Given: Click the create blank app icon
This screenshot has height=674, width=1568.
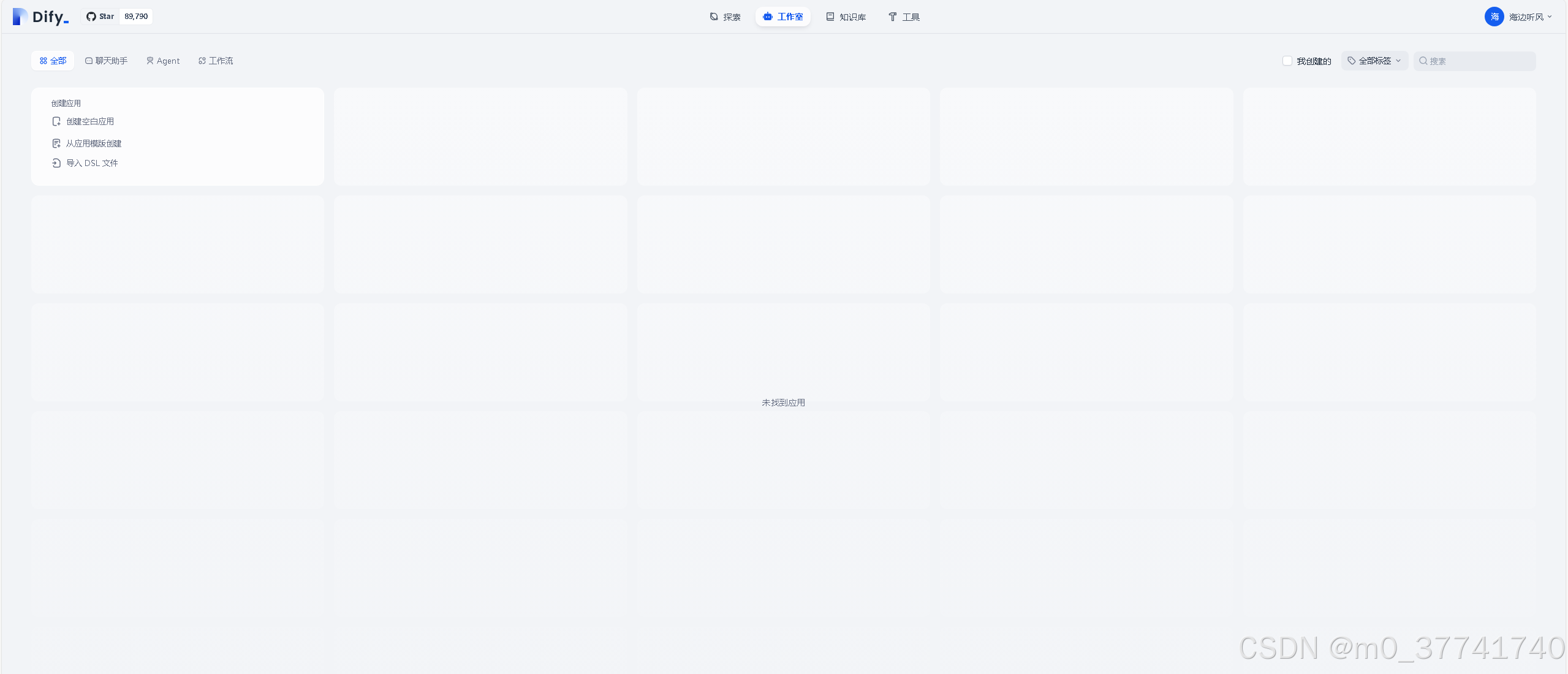Looking at the screenshot, I should [56, 121].
